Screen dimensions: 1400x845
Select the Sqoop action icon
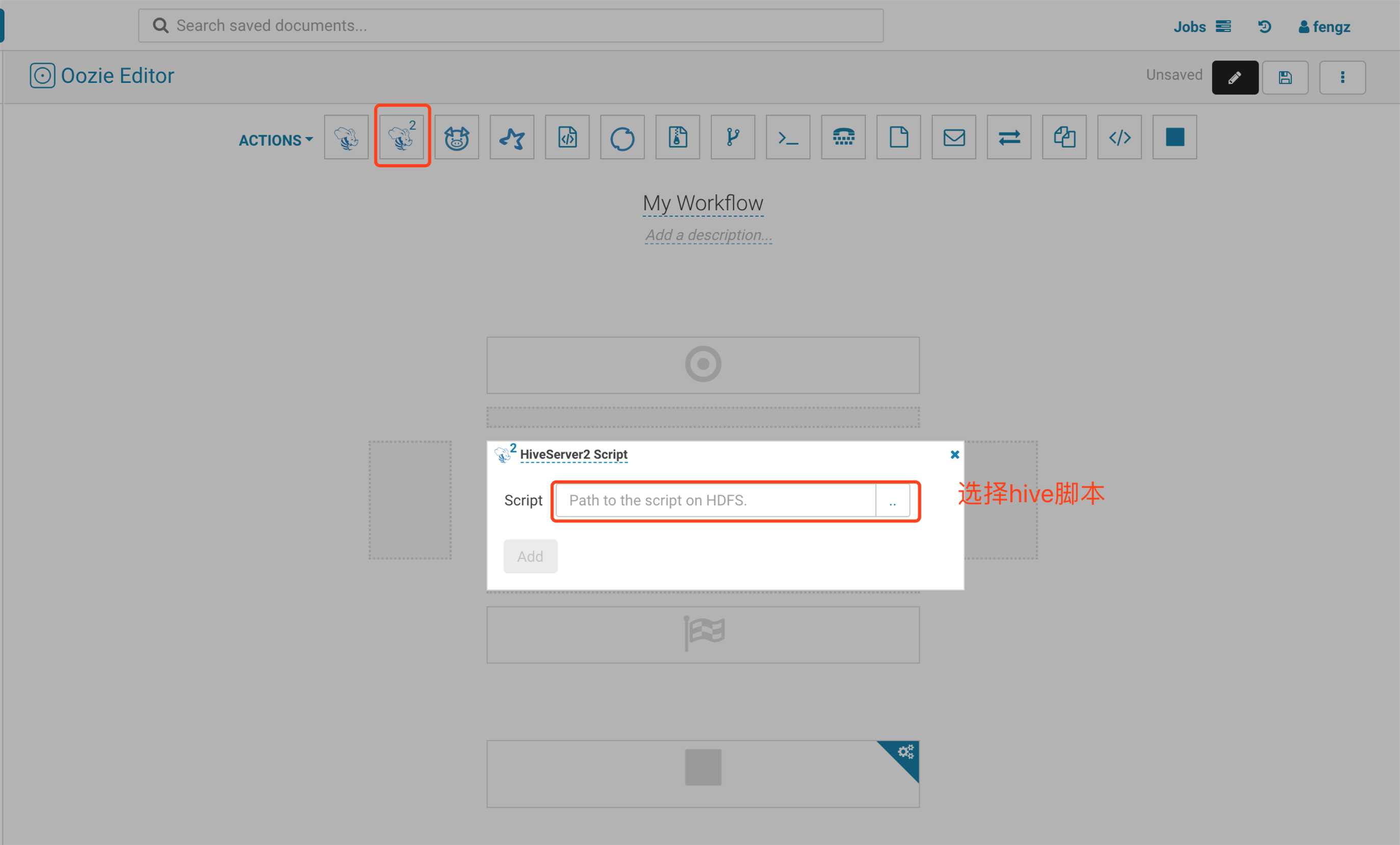622,137
